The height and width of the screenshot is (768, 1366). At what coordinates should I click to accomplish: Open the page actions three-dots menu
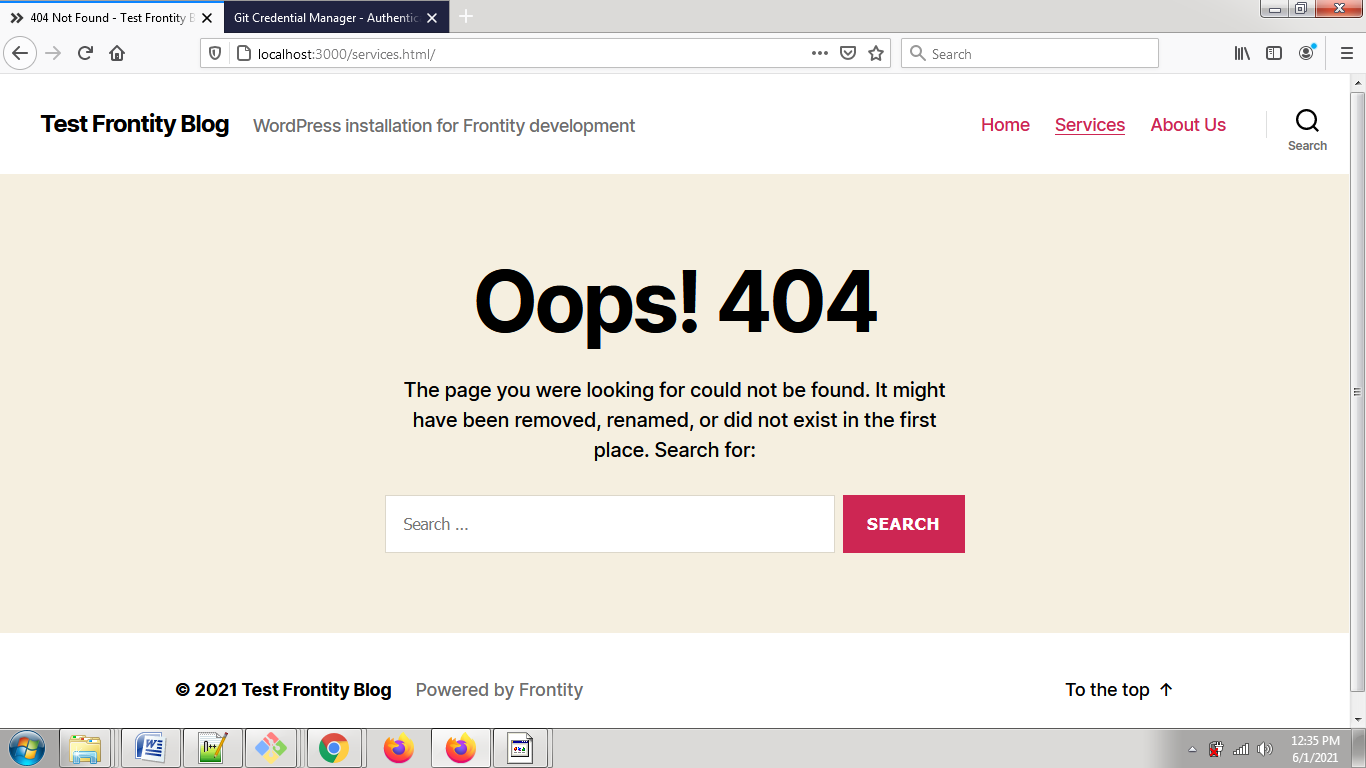820,54
